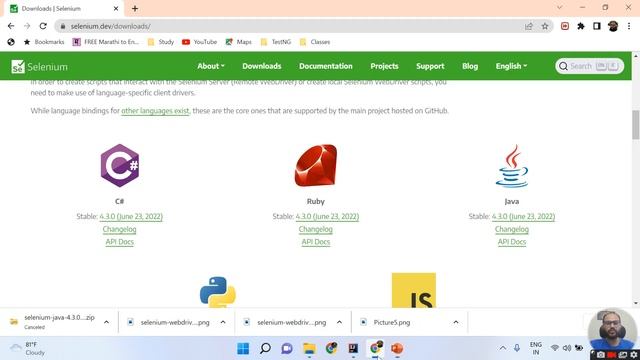
Task: Open the Documentation nav item
Action: (x=326, y=66)
